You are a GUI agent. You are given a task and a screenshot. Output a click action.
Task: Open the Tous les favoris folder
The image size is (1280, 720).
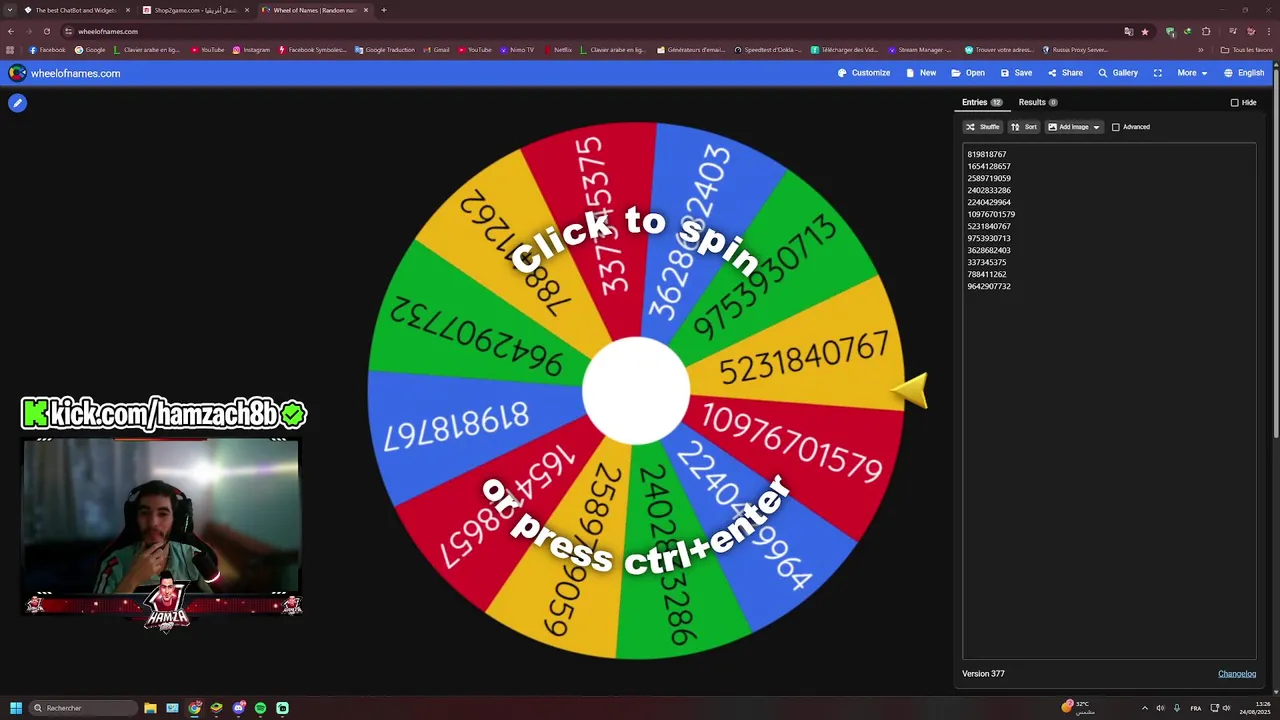[x=1246, y=50]
